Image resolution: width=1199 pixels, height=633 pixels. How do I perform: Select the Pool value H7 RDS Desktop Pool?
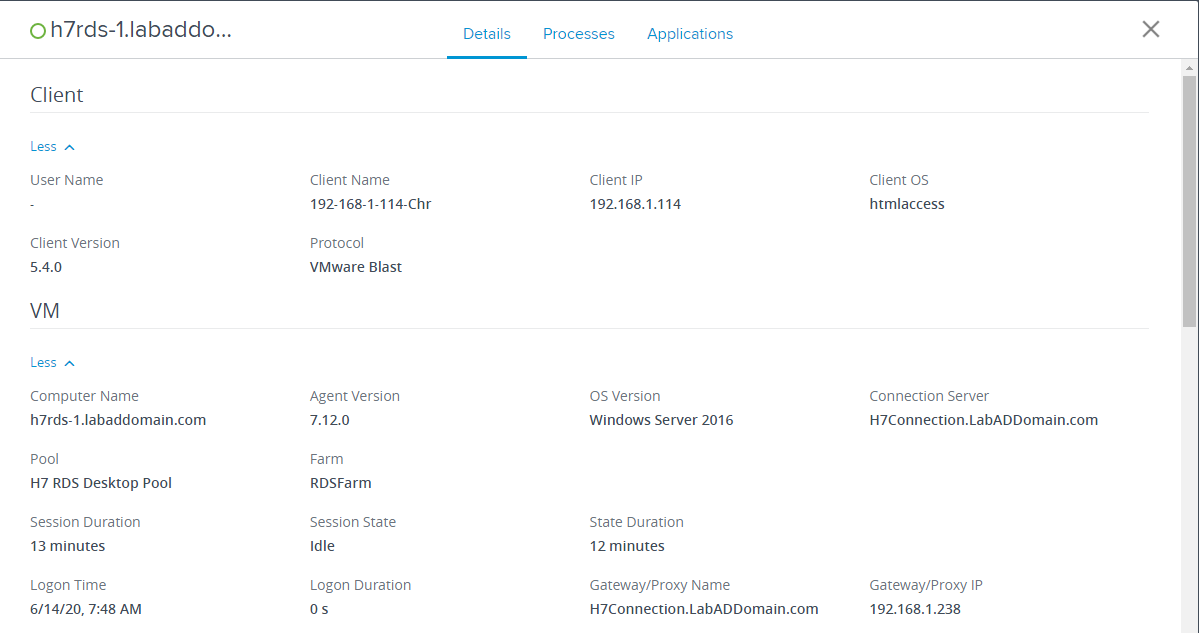click(101, 483)
